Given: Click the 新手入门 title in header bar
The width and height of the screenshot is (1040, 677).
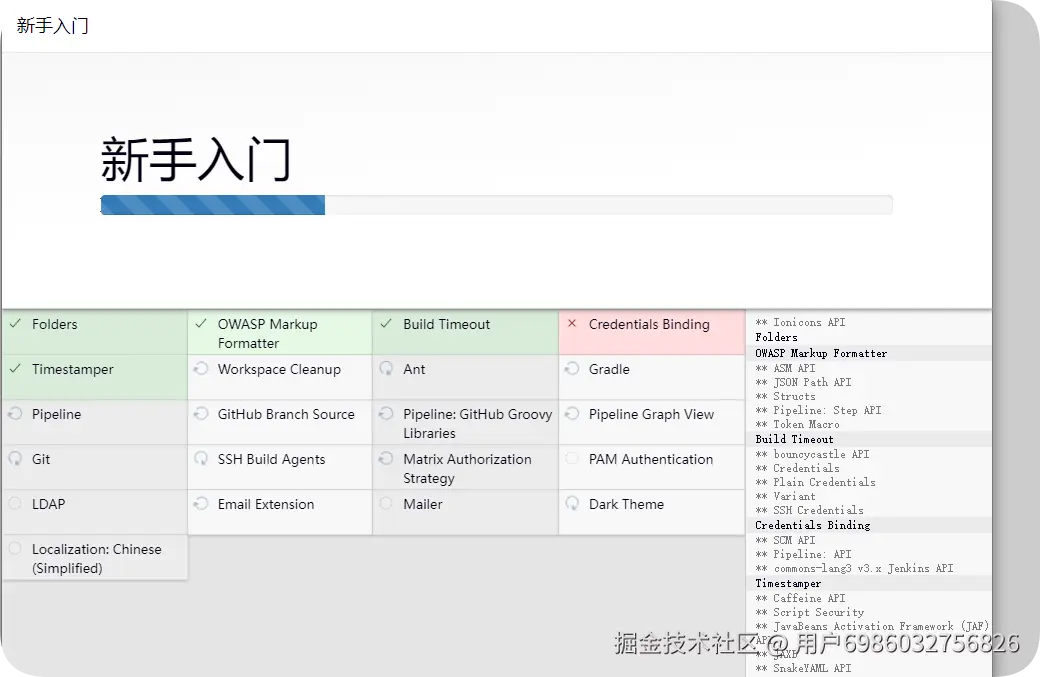Looking at the screenshot, I should point(52,26).
